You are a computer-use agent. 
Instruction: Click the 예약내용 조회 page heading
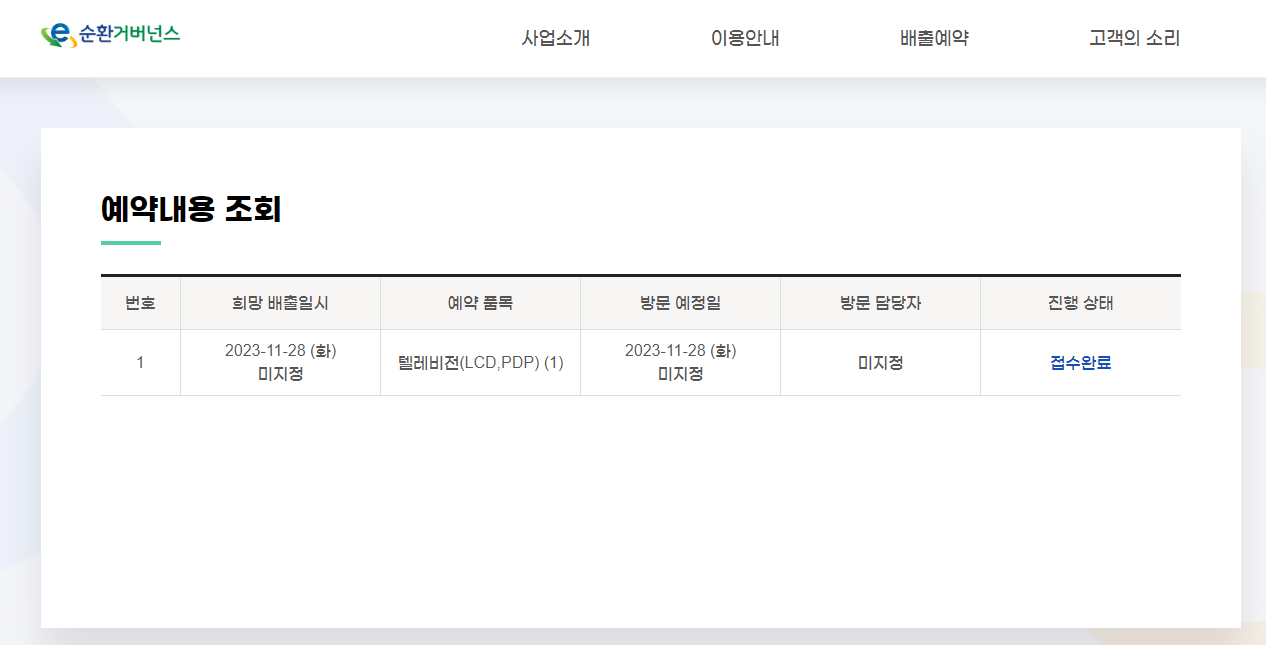[191, 209]
